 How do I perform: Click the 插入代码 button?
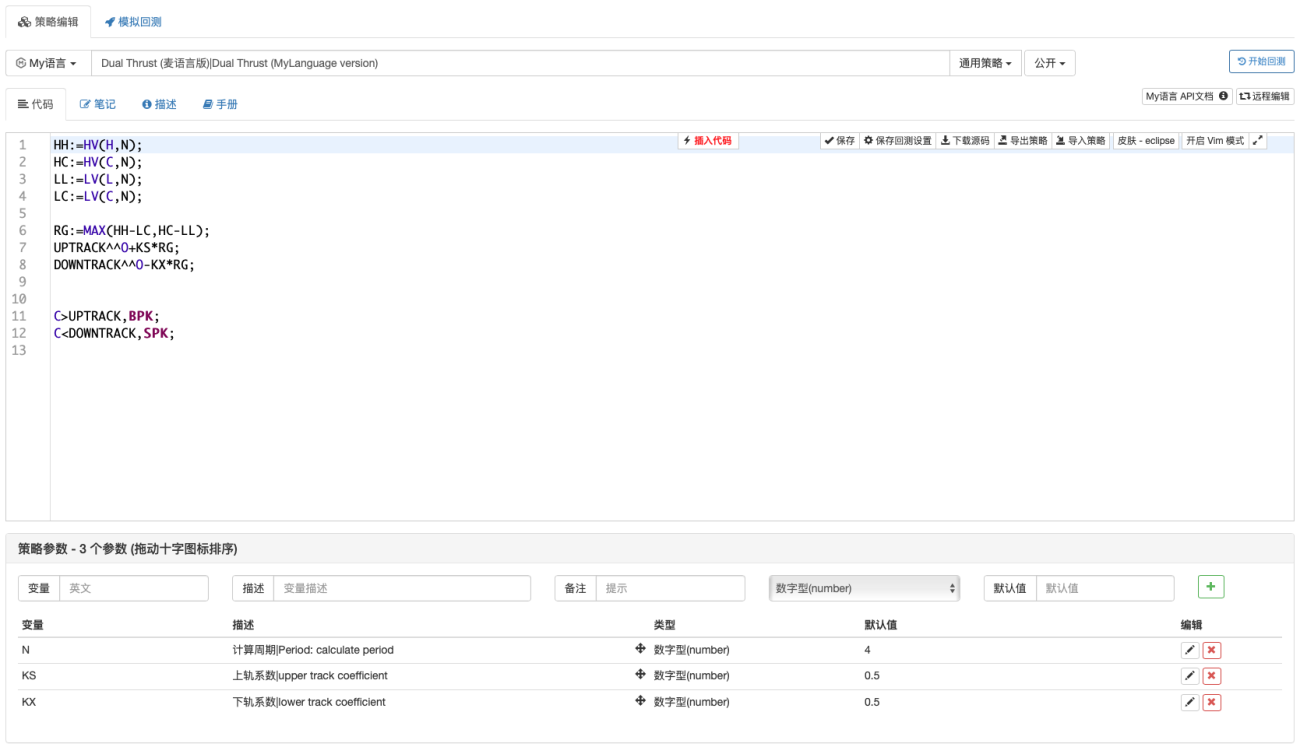coord(708,141)
